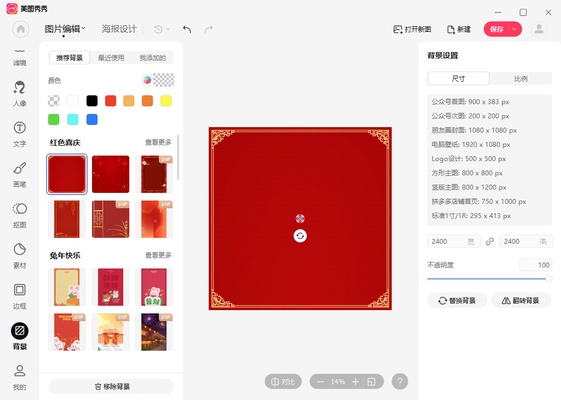The image size is (561, 400).
Task: Open the save options dropdown arrow
Action: tap(514, 29)
